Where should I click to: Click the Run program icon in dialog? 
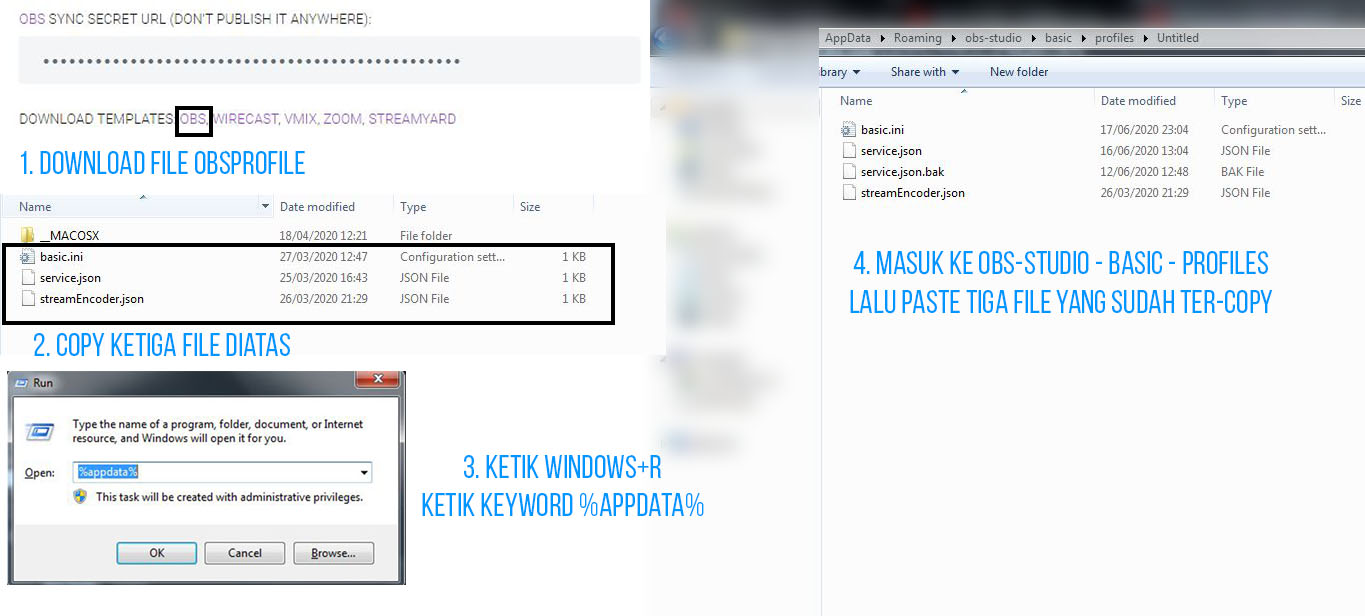pyautogui.click(x=40, y=432)
